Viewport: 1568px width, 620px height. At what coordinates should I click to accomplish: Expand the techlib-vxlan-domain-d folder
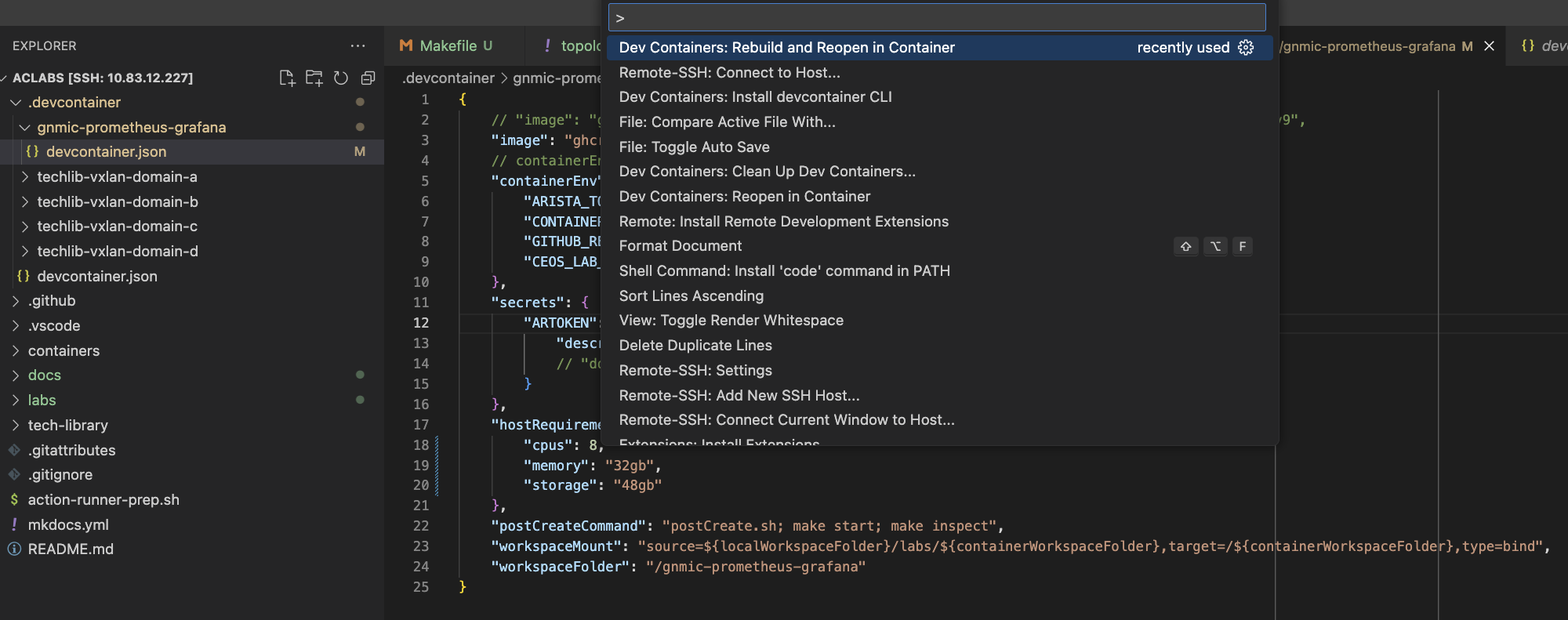point(24,251)
